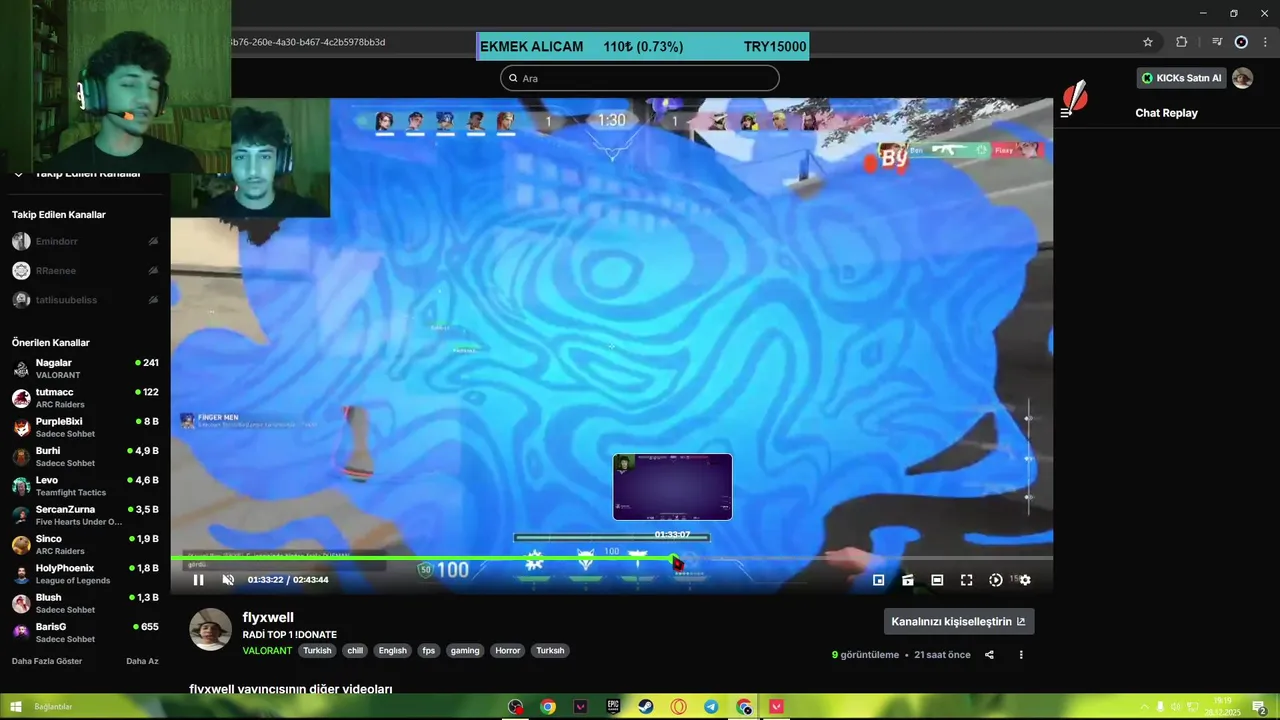Collapse Takip Edilen Kanallar chevron

[18, 174]
